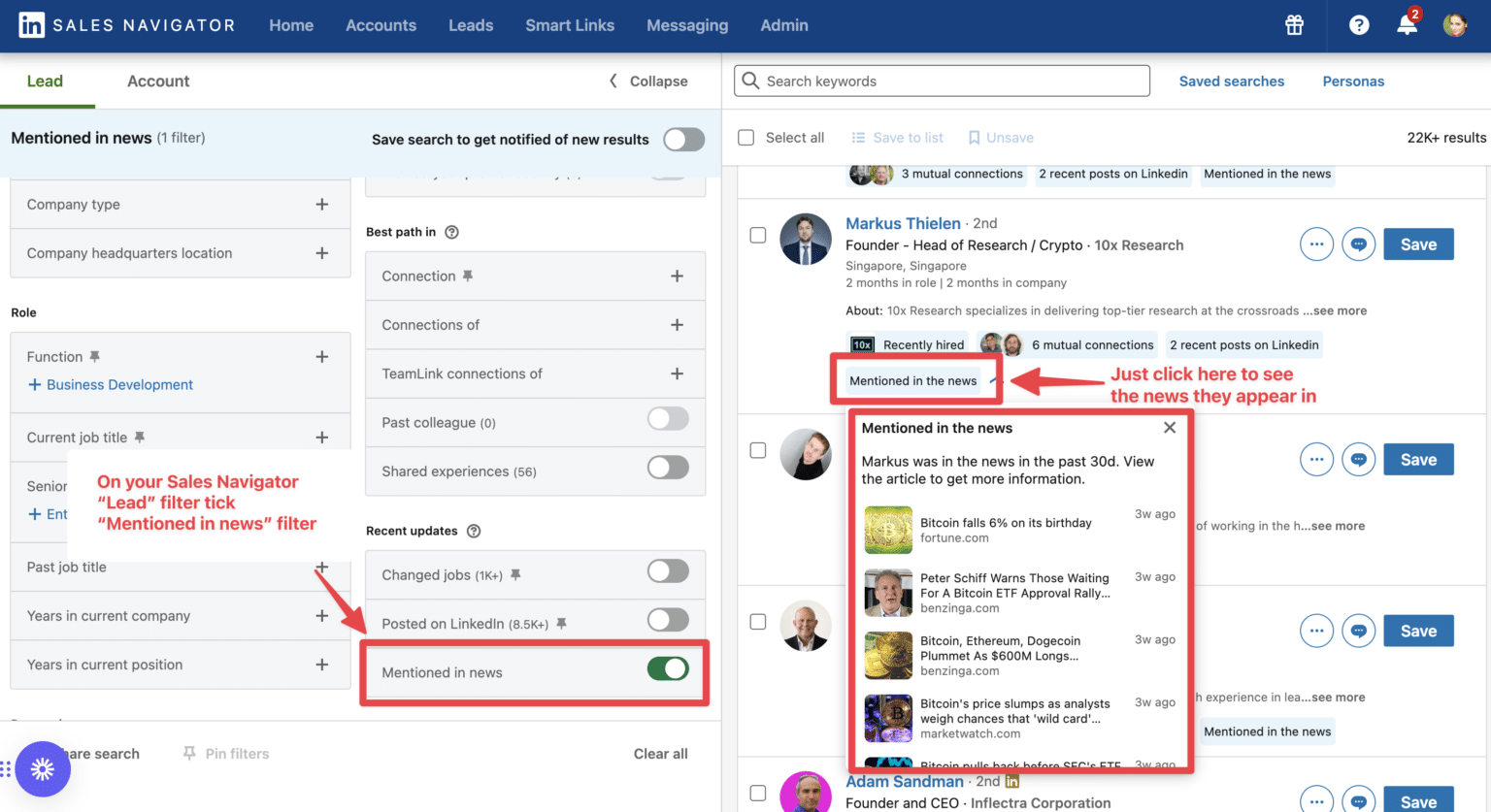Collapse the filter sidebar

[646, 81]
